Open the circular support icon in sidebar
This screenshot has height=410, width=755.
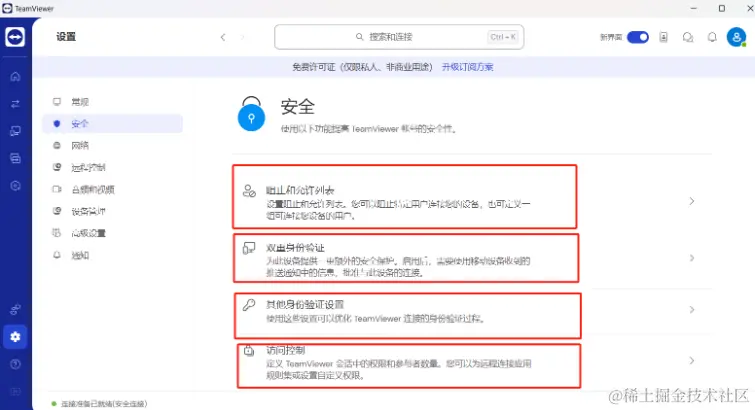coord(15,185)
